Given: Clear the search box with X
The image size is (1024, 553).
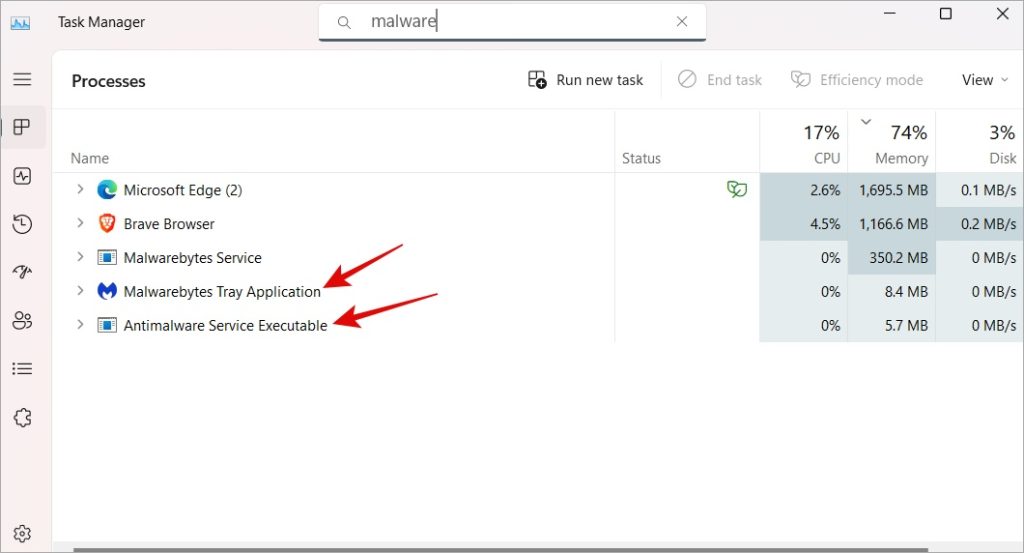Looking at the screenshot, I should click(x=682, y=22).
